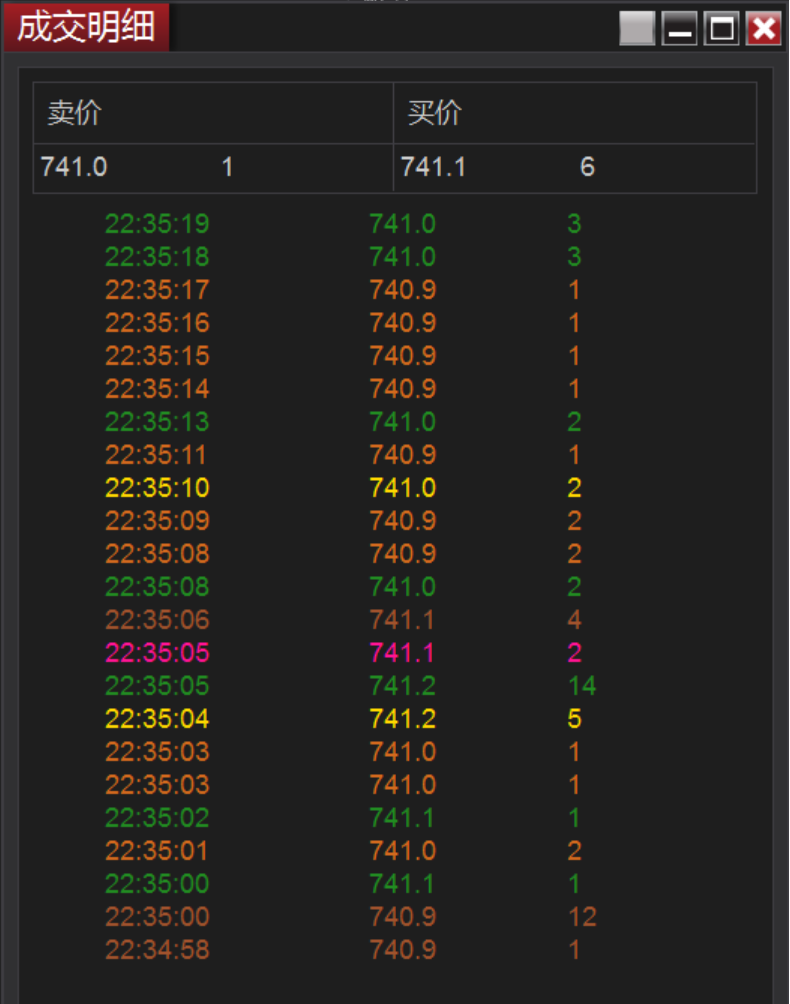Select price 741.1 in the green 22:35:00 row
This screenshot has width=790, height=1004.
[x=403, y=884]
